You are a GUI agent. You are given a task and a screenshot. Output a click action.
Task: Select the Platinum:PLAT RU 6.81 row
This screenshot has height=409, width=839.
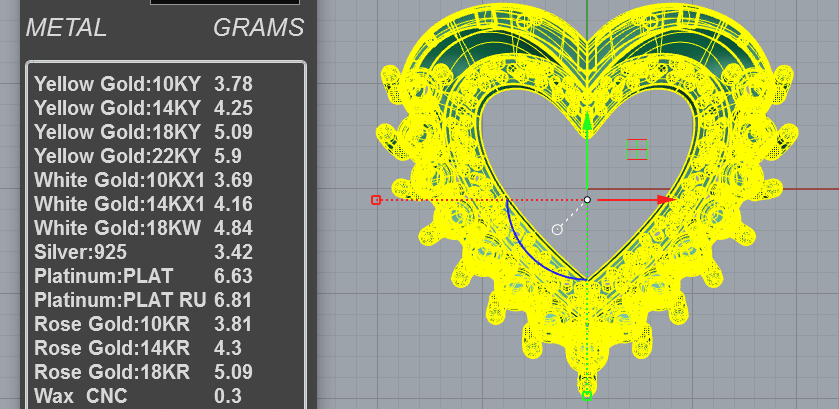click(143, 300)
